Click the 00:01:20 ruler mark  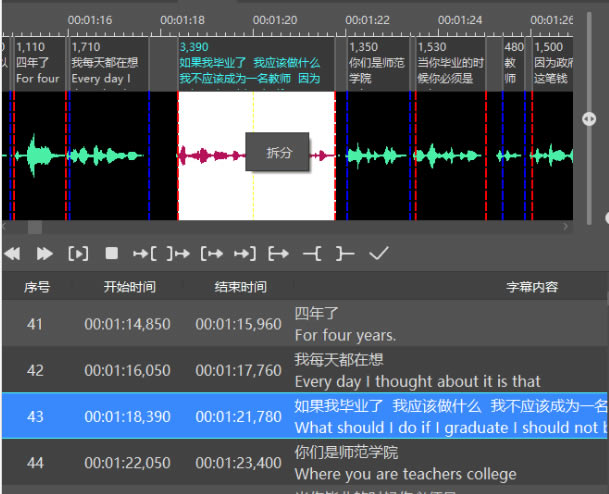[x=275, y=20]
